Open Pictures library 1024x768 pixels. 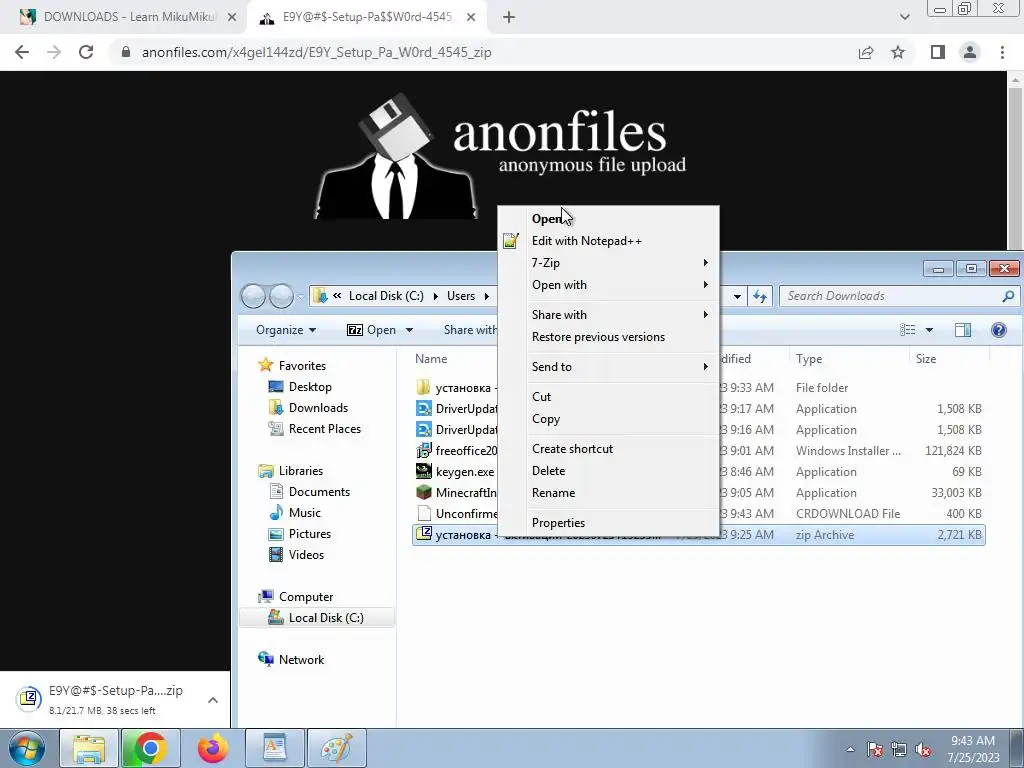click(310, 534)
